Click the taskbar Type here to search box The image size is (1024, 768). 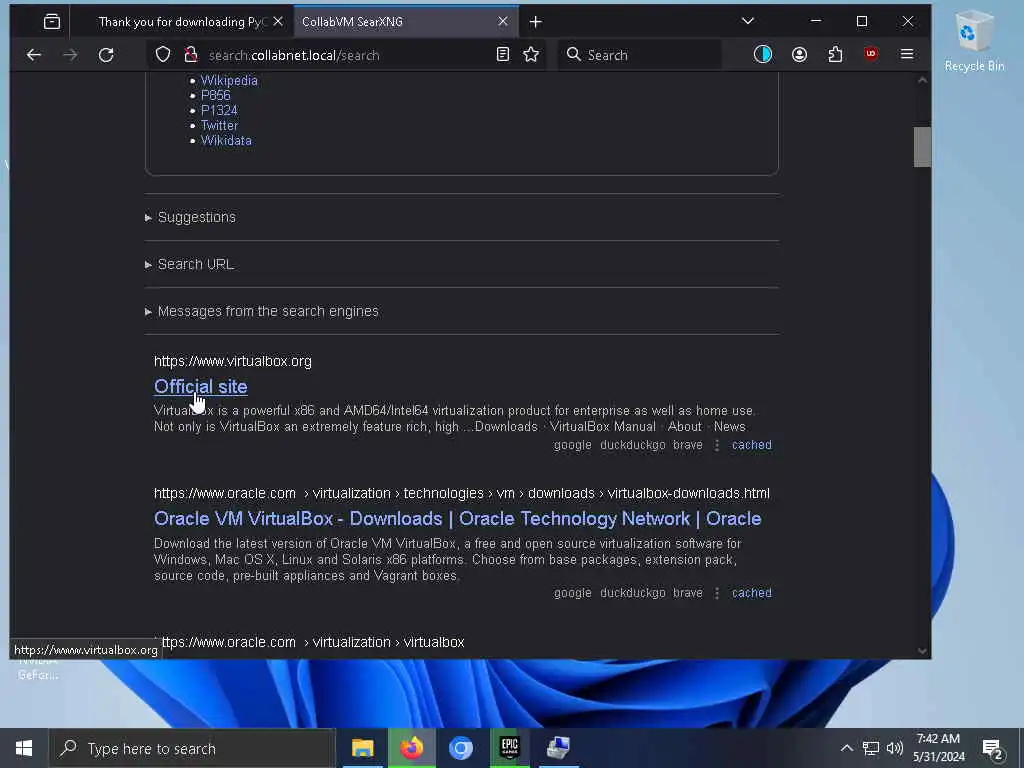pyautogui.click(x=192, y=748)
